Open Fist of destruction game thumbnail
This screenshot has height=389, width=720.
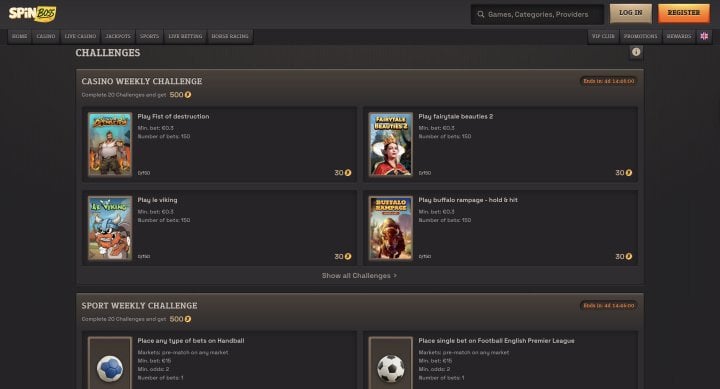110,144
